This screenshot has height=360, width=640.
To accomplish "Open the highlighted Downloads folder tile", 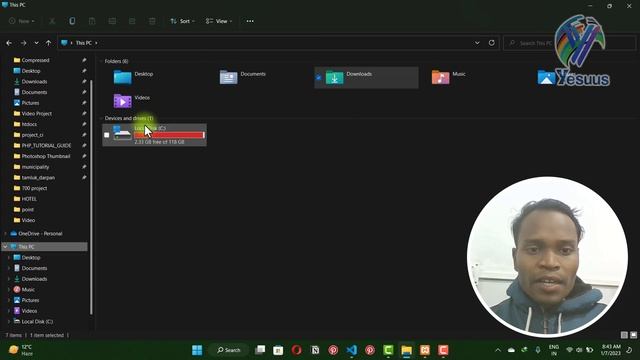I will coord(366,77).
